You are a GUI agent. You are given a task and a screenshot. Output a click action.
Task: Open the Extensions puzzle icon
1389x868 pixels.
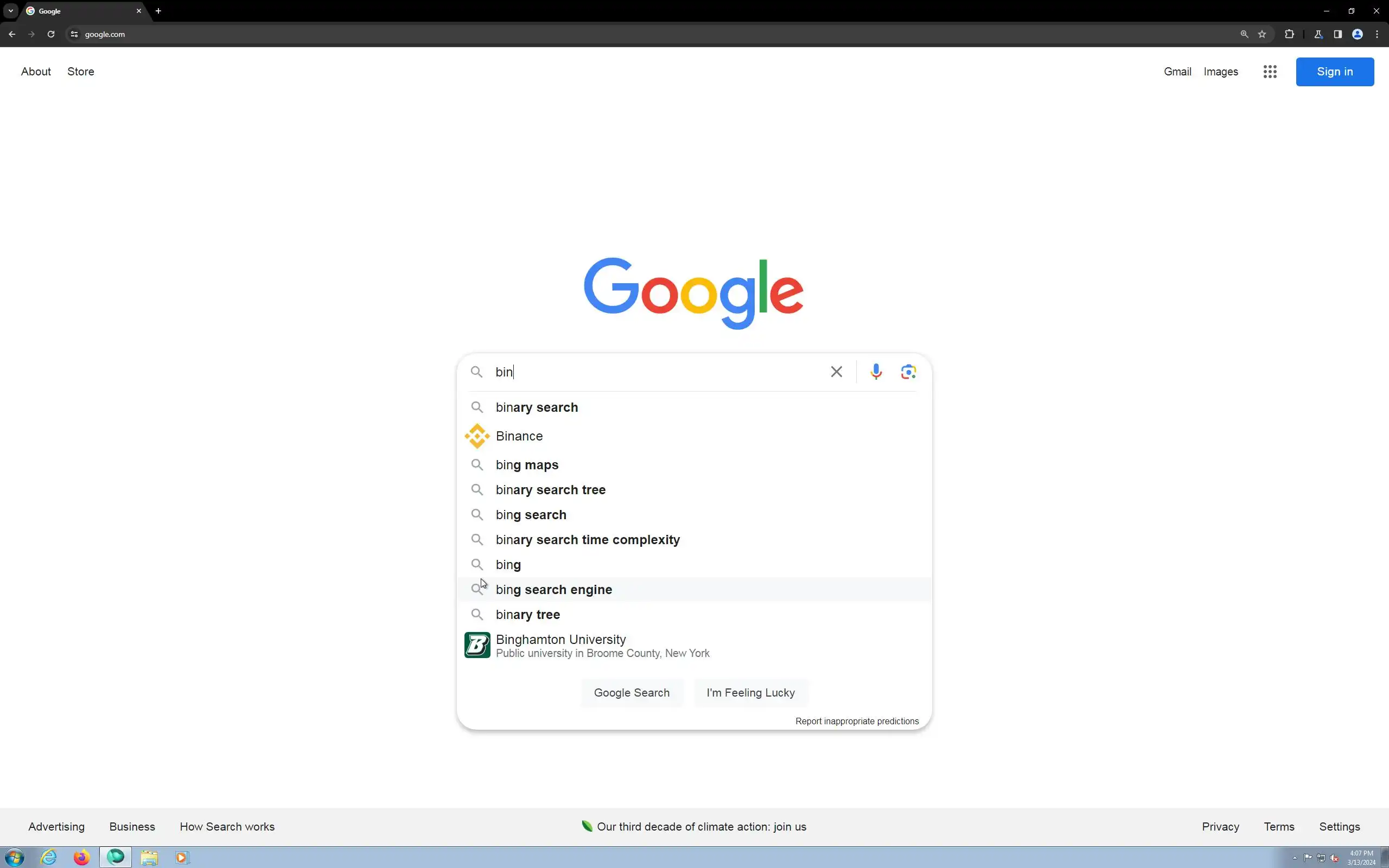pos(1289,34)
